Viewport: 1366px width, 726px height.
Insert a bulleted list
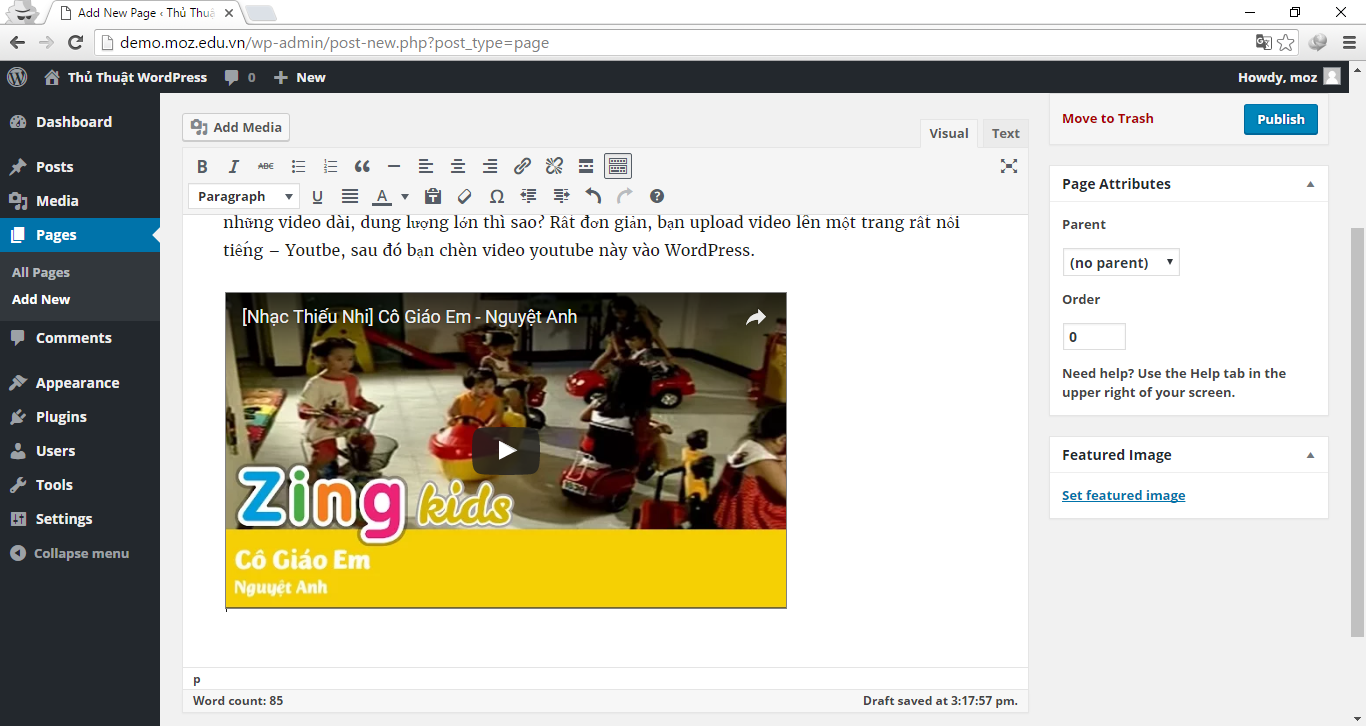298,166
